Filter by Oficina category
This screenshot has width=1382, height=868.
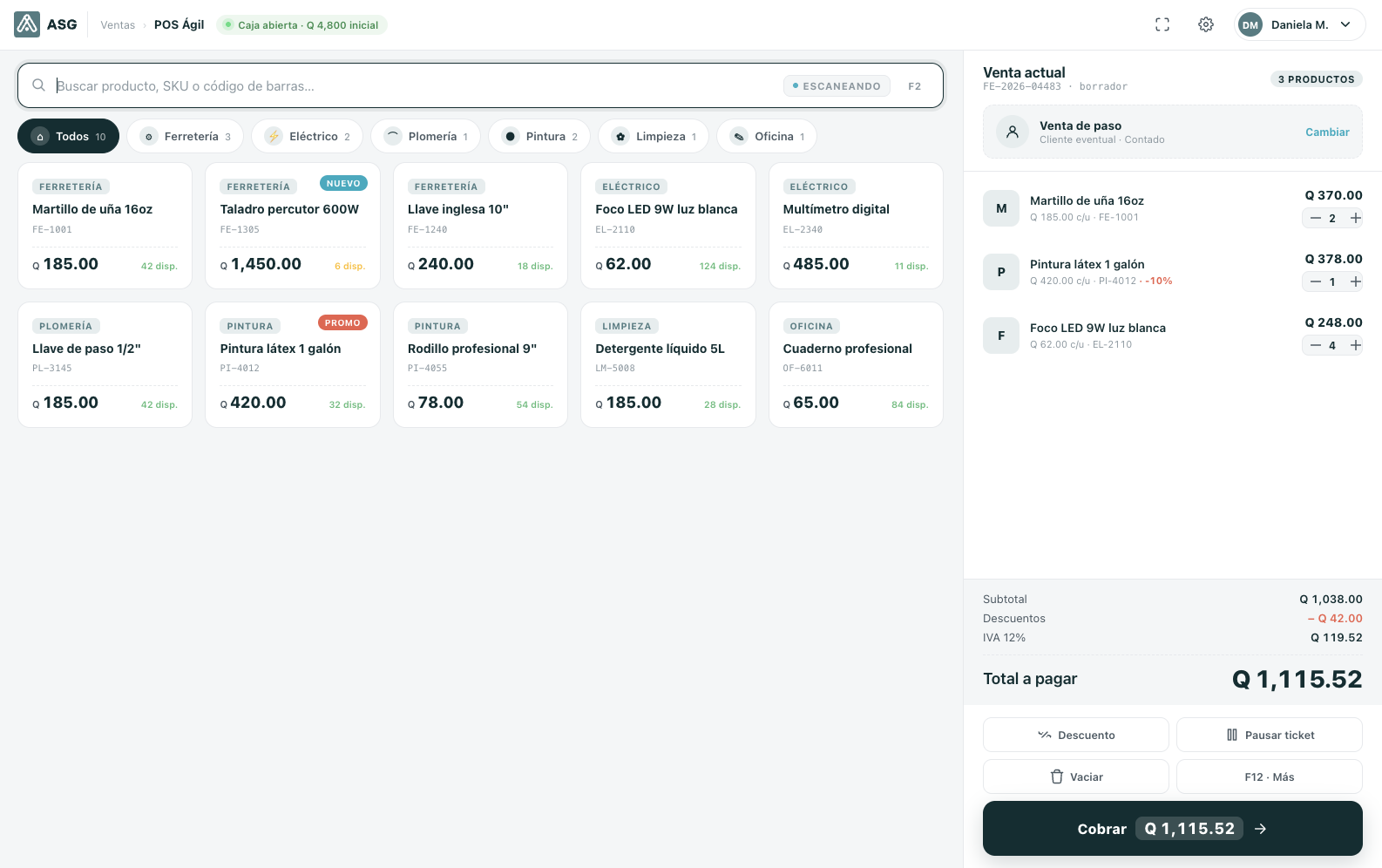point(767,136)
